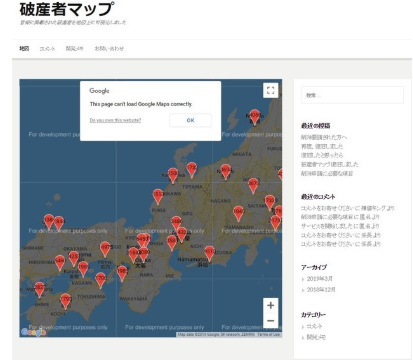413x360 pixels.
Task: Open the 2019年3月 archive entry
Action: (319, 279)
